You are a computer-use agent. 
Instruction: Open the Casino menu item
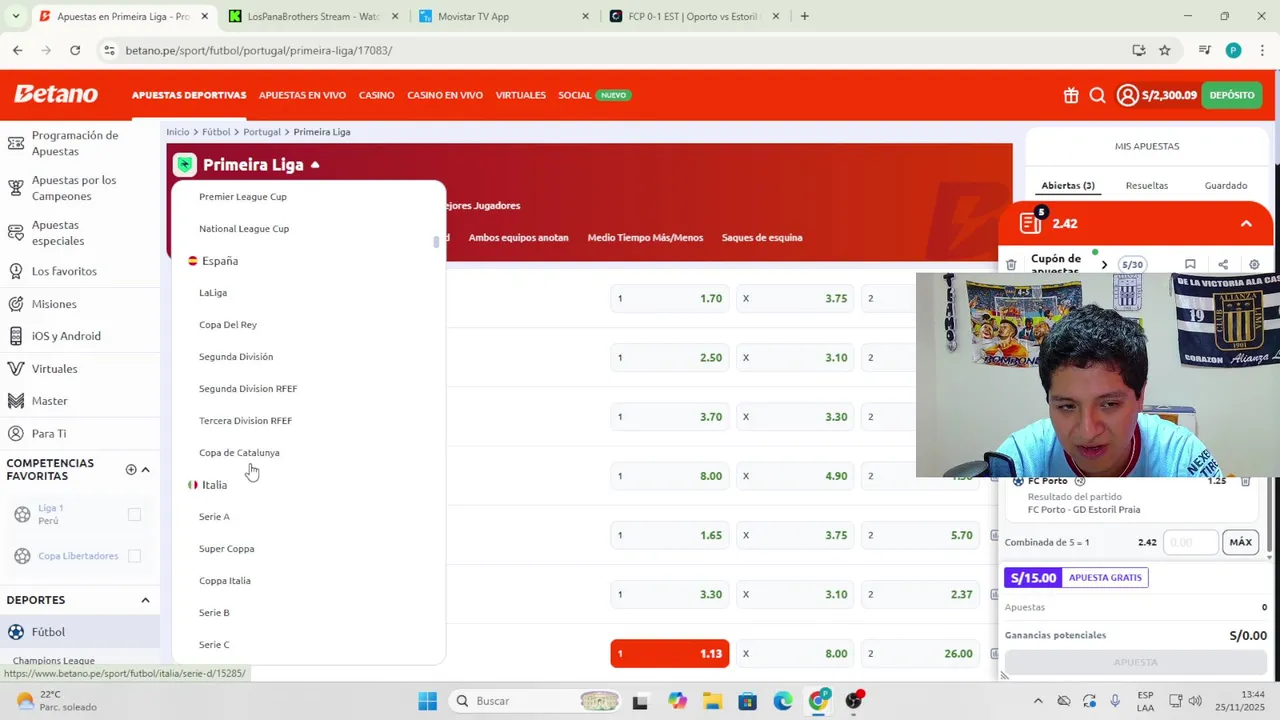point(376,95)
